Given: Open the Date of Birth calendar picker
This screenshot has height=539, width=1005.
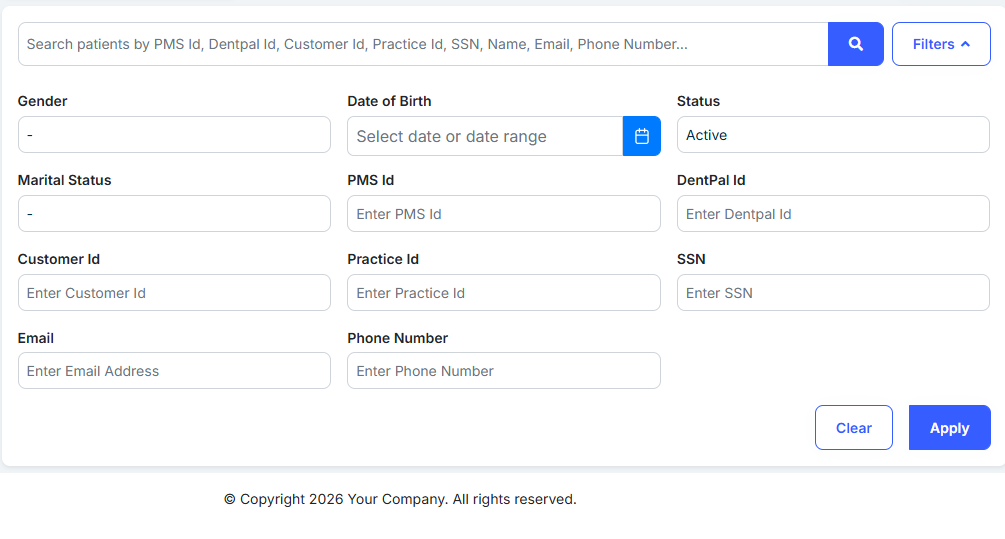Looking at the screenshot, I should click(641, 136).
